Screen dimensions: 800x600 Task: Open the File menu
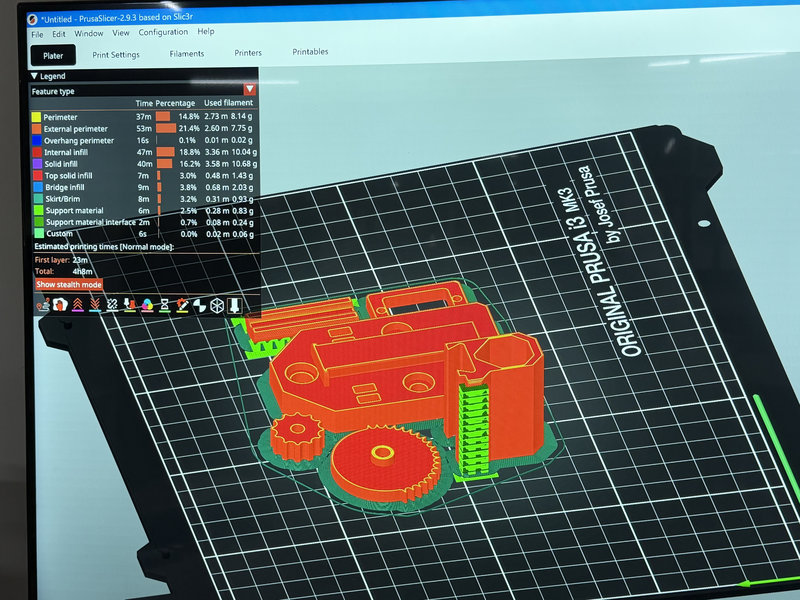coord(37,34)
